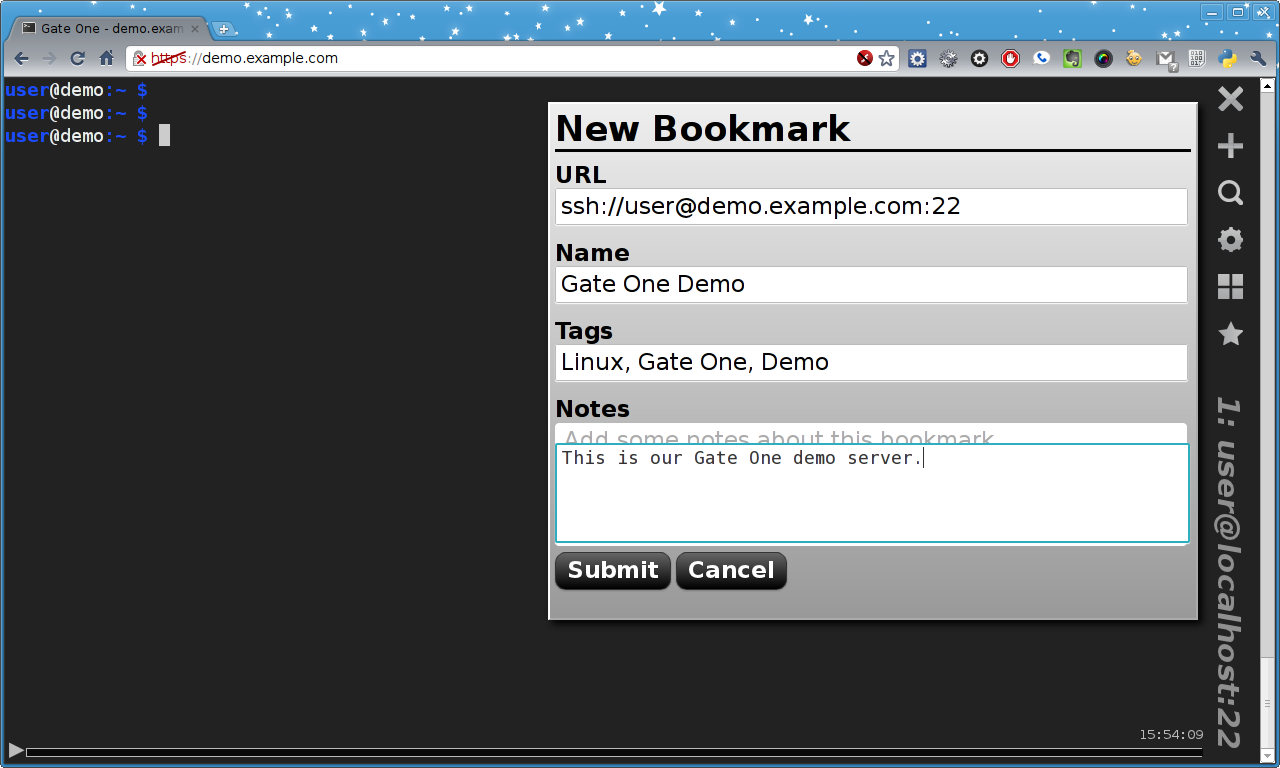The width and height of the screenshot is (1280, 768).
Task: Bookmark this page with the star icon
Action: tap(886, 58)
